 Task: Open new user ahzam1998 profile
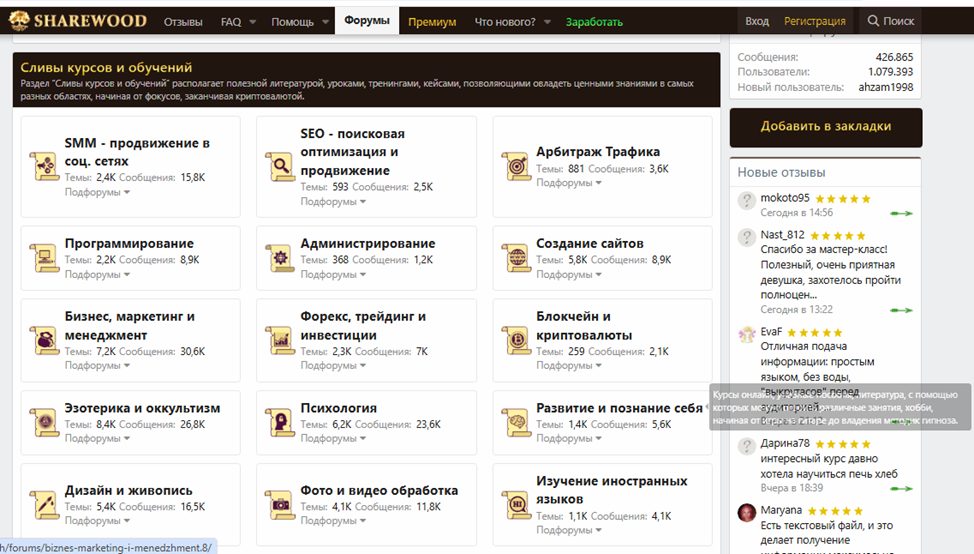point(886,87)
